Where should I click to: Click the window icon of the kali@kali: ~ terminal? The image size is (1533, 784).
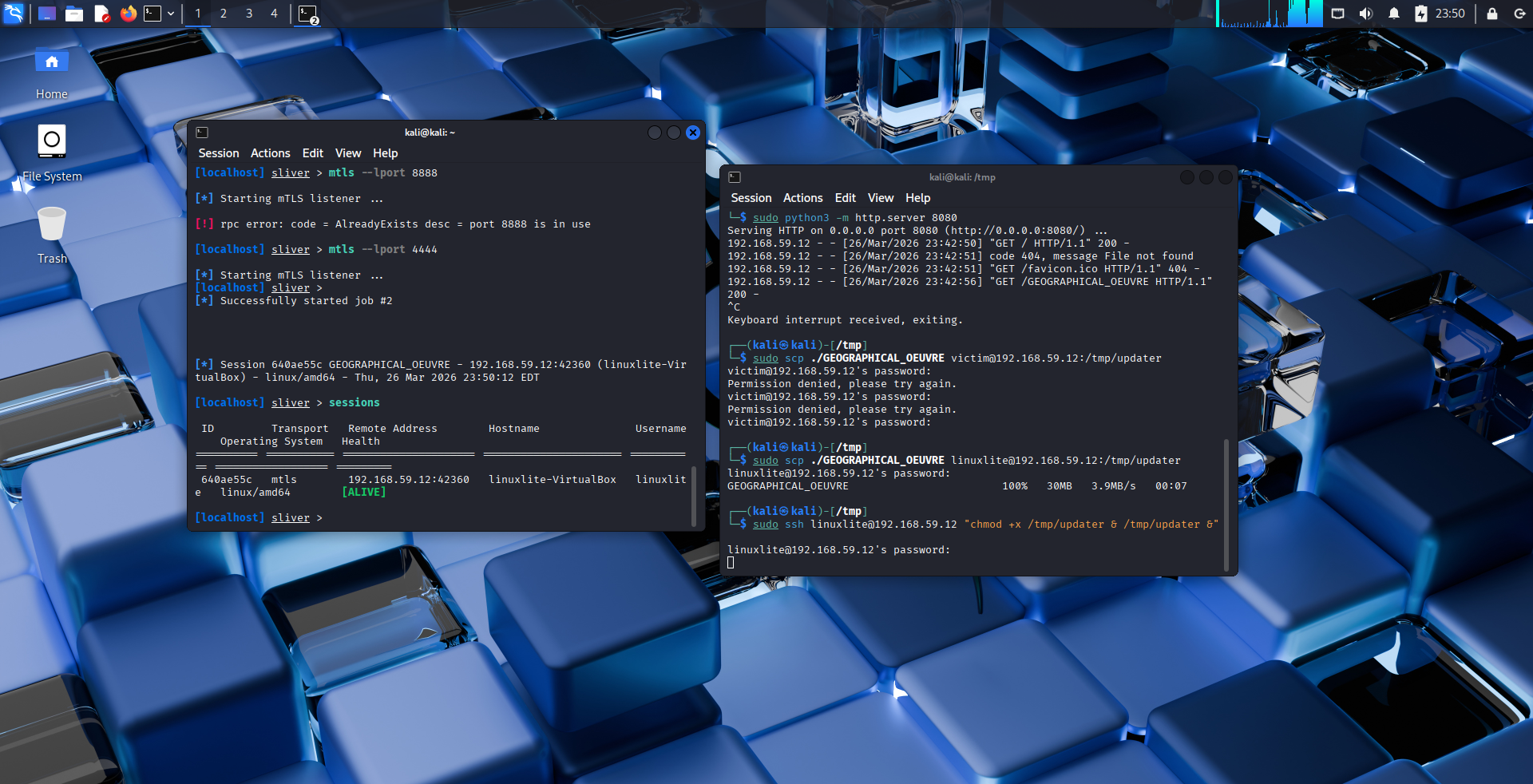202,133
